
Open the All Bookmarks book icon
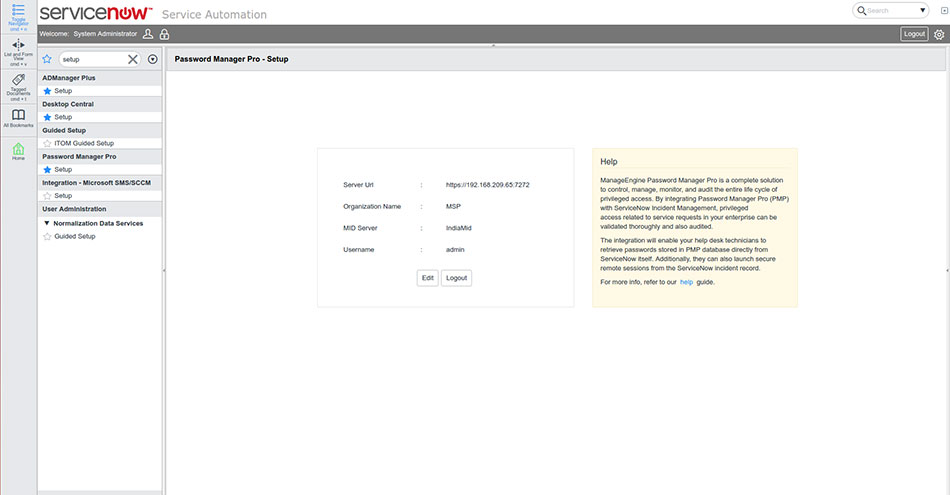[18, 115]
